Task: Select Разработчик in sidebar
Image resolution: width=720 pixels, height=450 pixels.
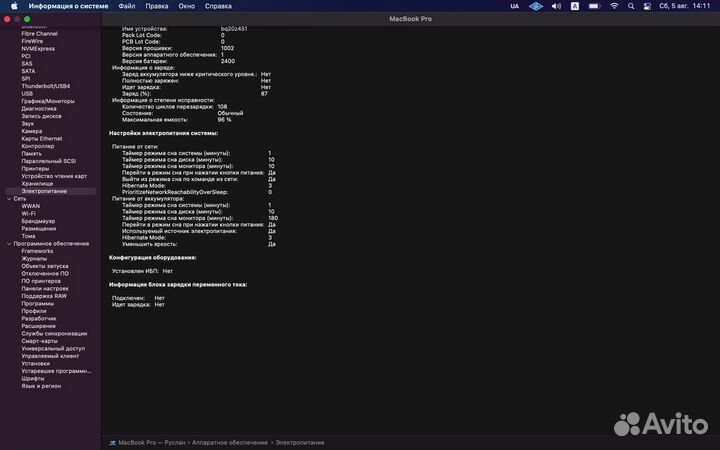Action: pos(39,319)
